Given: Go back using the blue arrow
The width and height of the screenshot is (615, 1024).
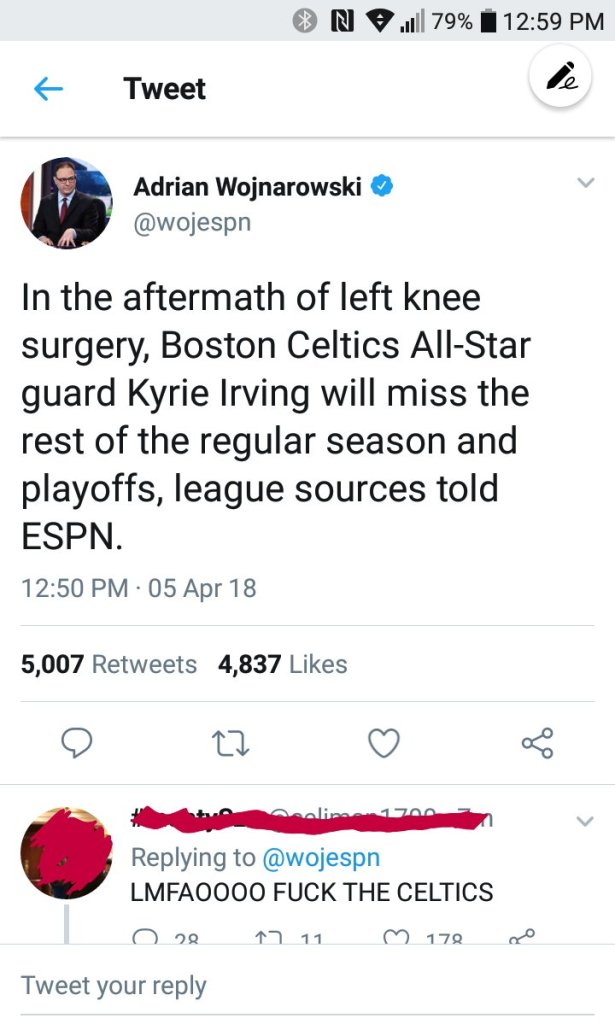Looking at the screenshot, I should (48, 90).
